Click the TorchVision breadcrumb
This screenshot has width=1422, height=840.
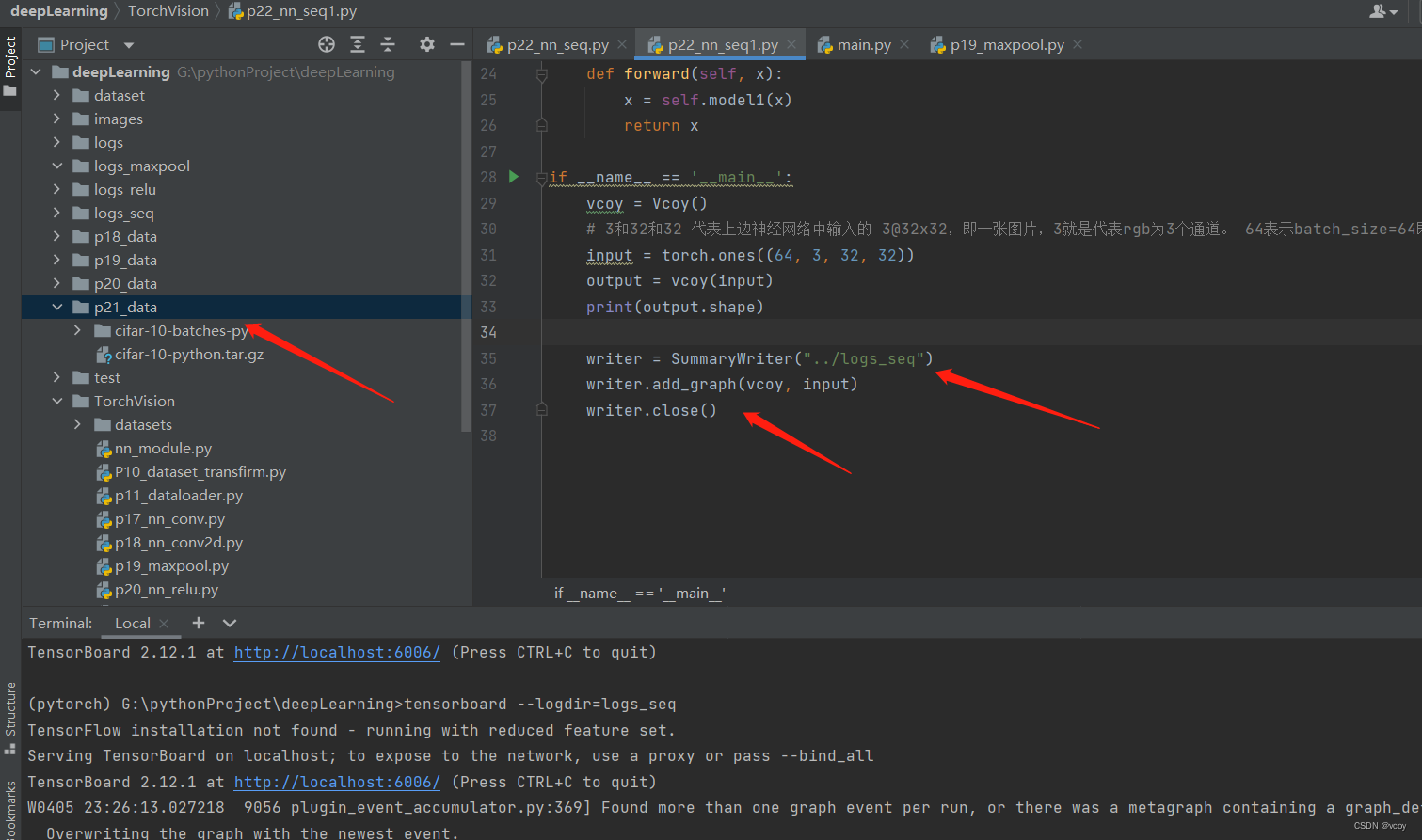[x=168, y=11]
